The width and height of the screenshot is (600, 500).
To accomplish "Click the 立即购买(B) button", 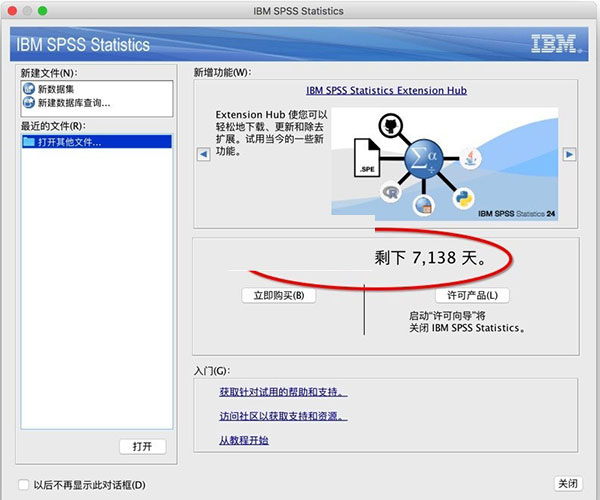I will click(x=279, y=295).
